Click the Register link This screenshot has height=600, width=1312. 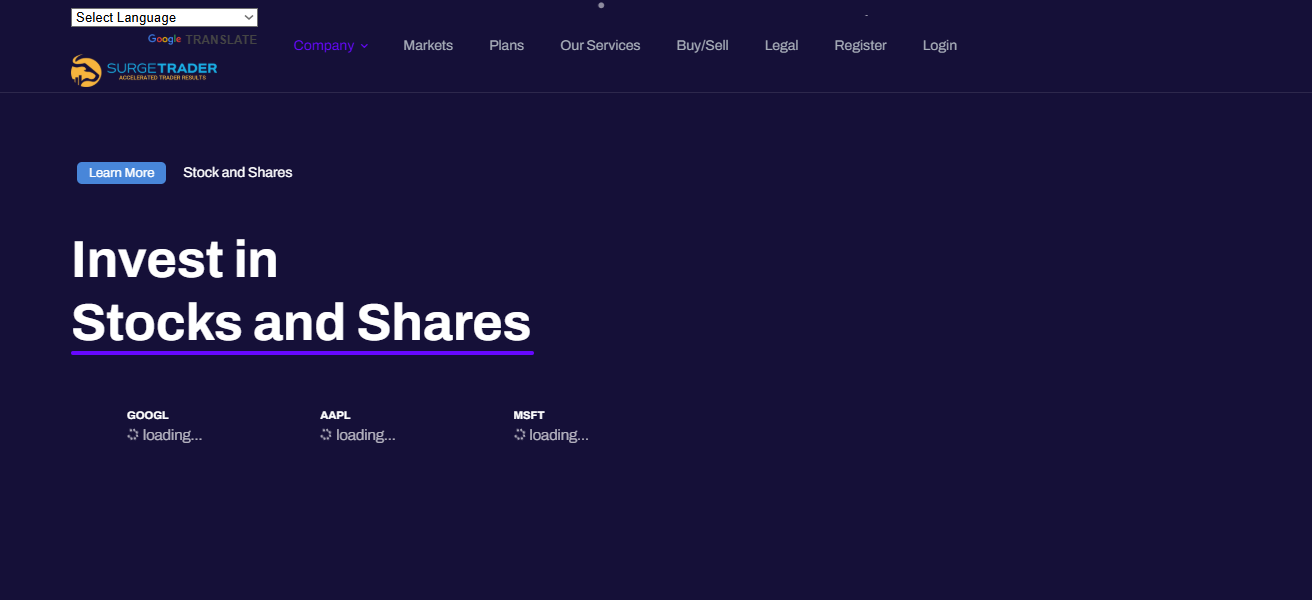(860, 45)
